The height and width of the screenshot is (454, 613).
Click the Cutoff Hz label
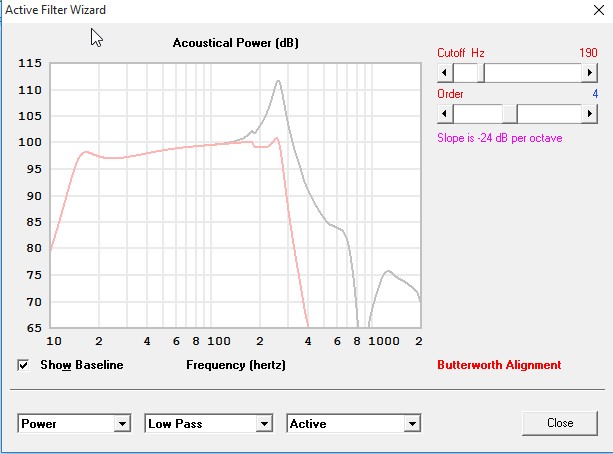coord(461,53)
